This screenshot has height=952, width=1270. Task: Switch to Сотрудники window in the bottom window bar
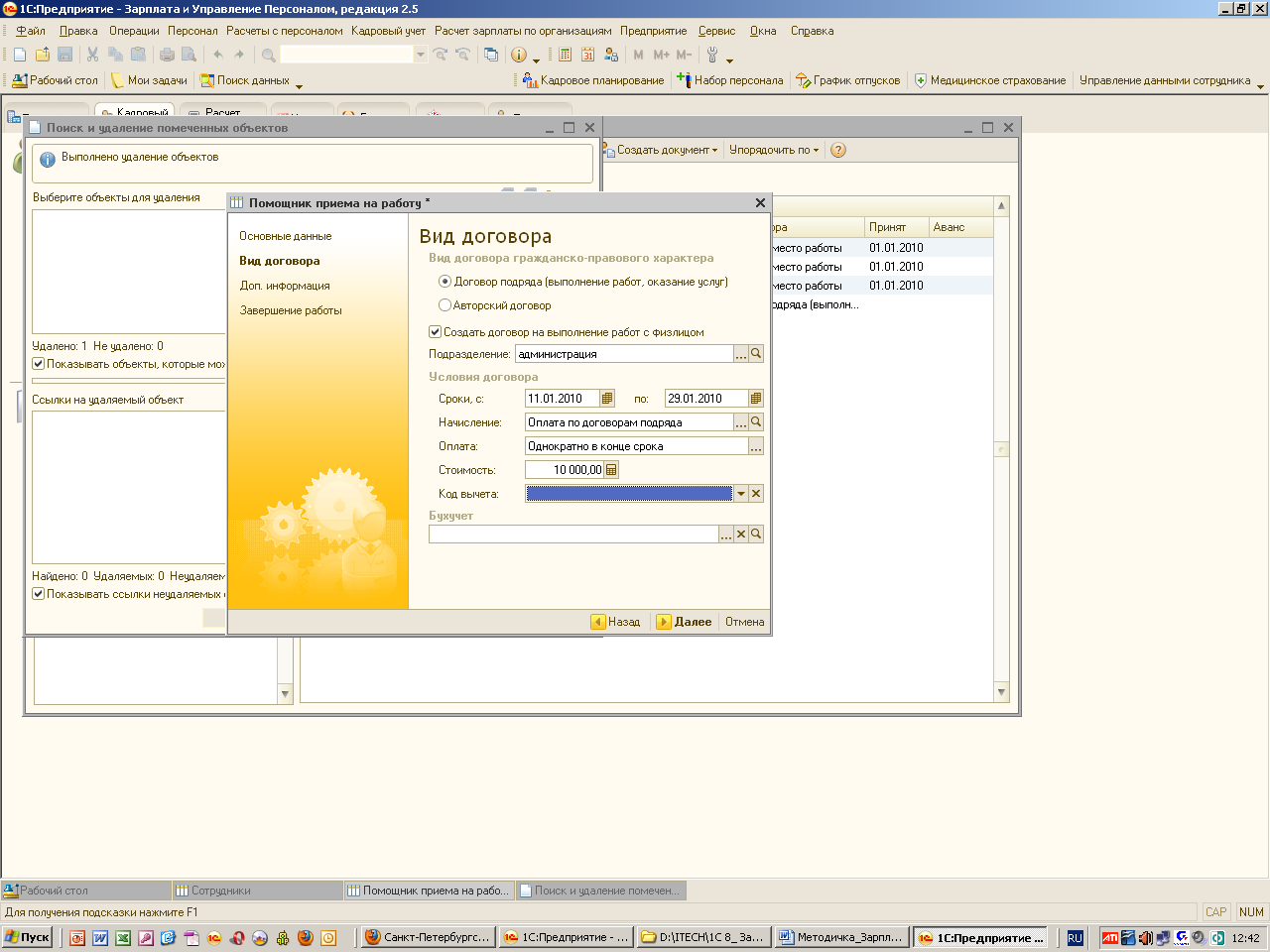[x=258, y=891]
